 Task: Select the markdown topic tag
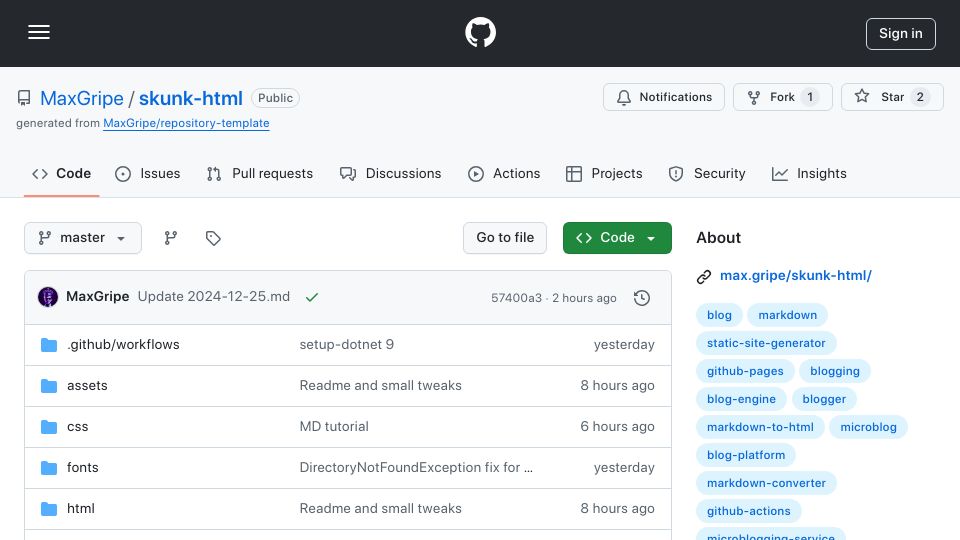[787, 315]
